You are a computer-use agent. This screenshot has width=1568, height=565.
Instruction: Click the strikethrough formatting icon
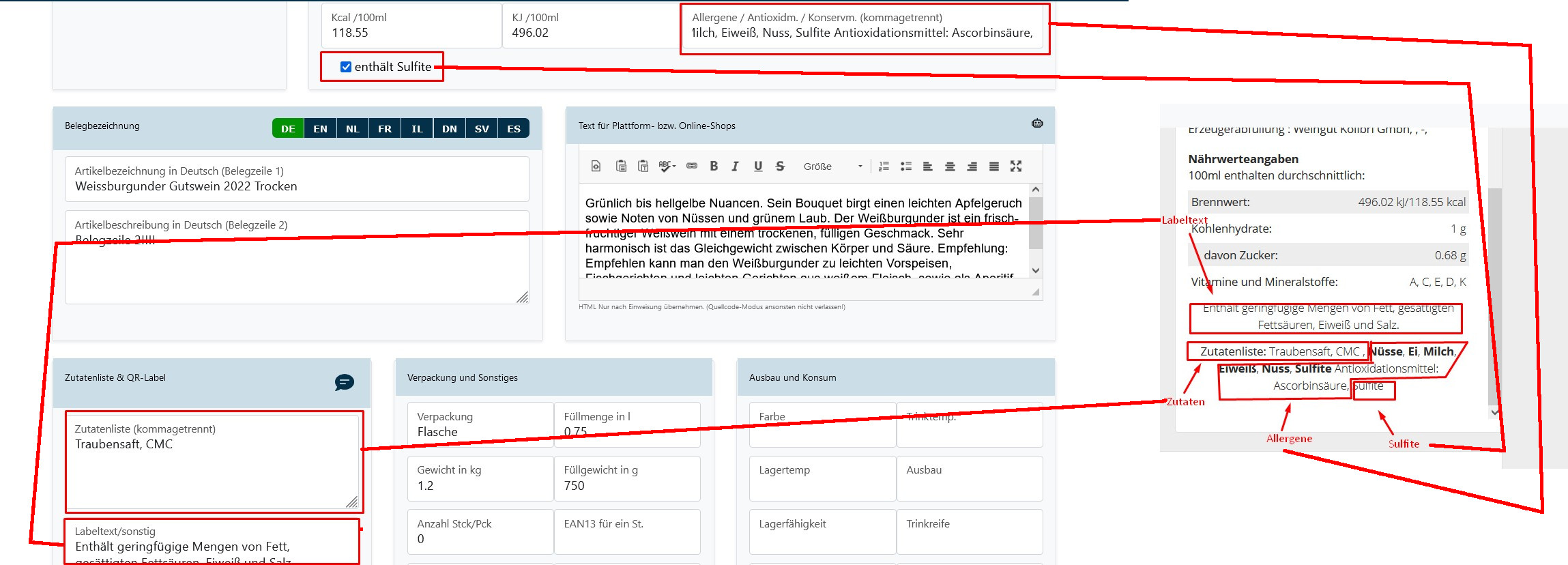(x=780, y=166)
